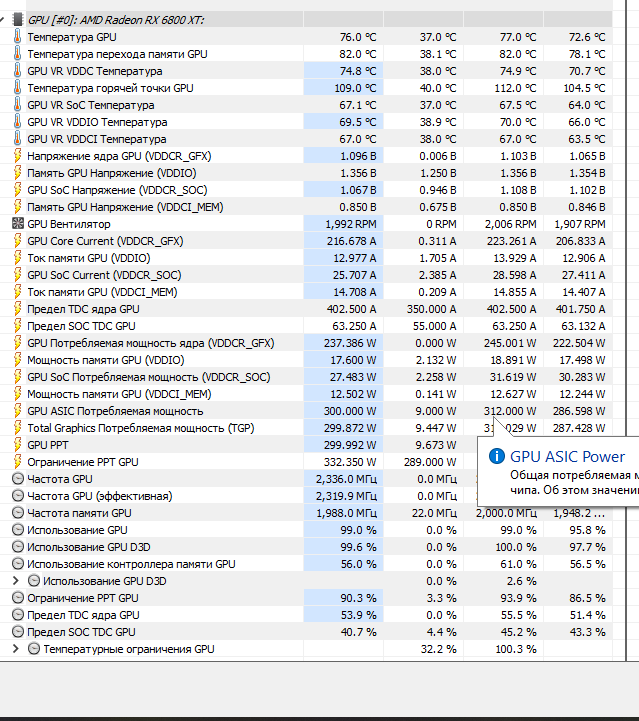Click the 300.000 W ASIC power current value
This screenshot has width=639, height=721.
tap(350, 411)
